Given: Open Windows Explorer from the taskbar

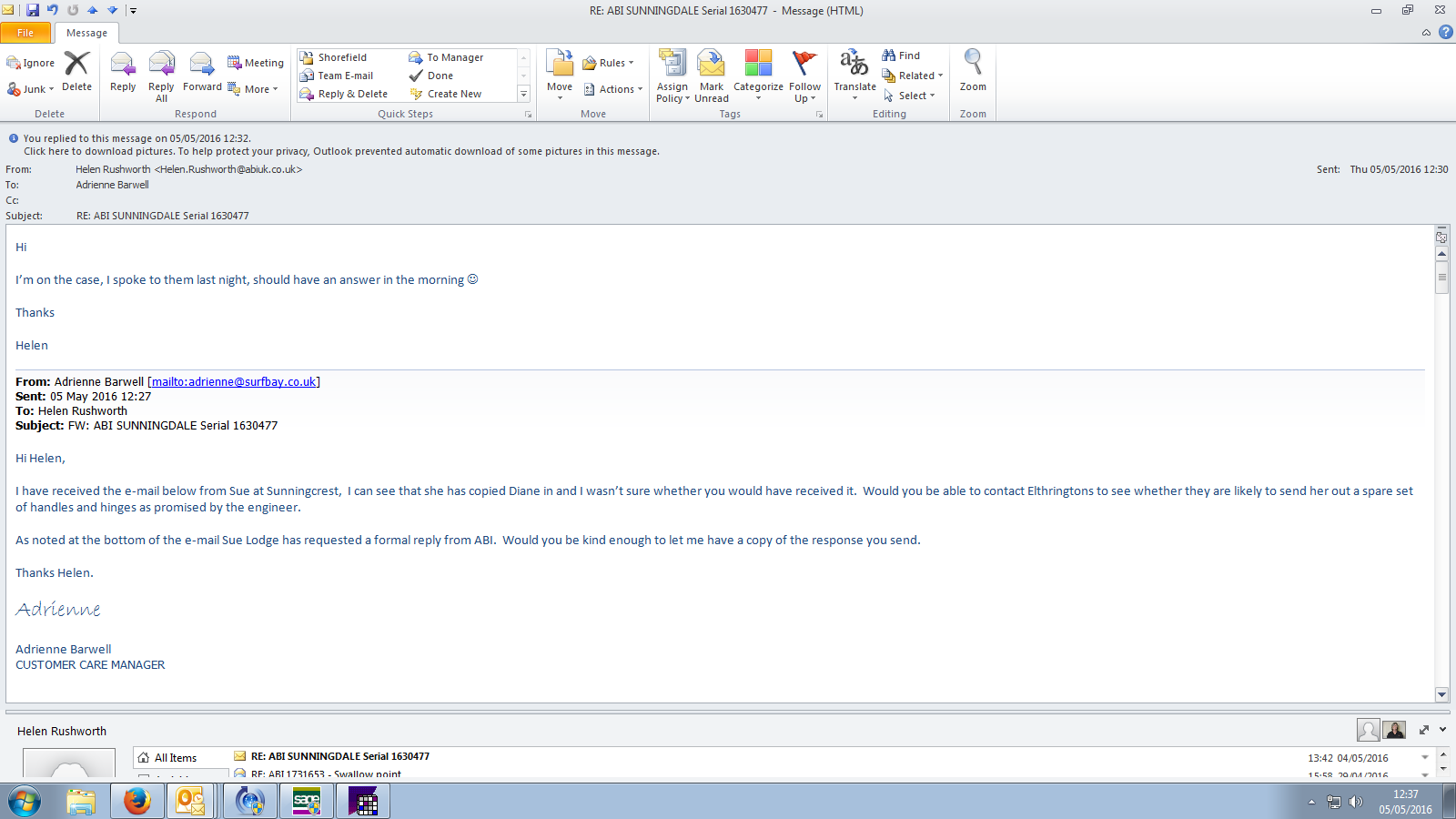Looking at the screenshot, I should click(81, 802).
